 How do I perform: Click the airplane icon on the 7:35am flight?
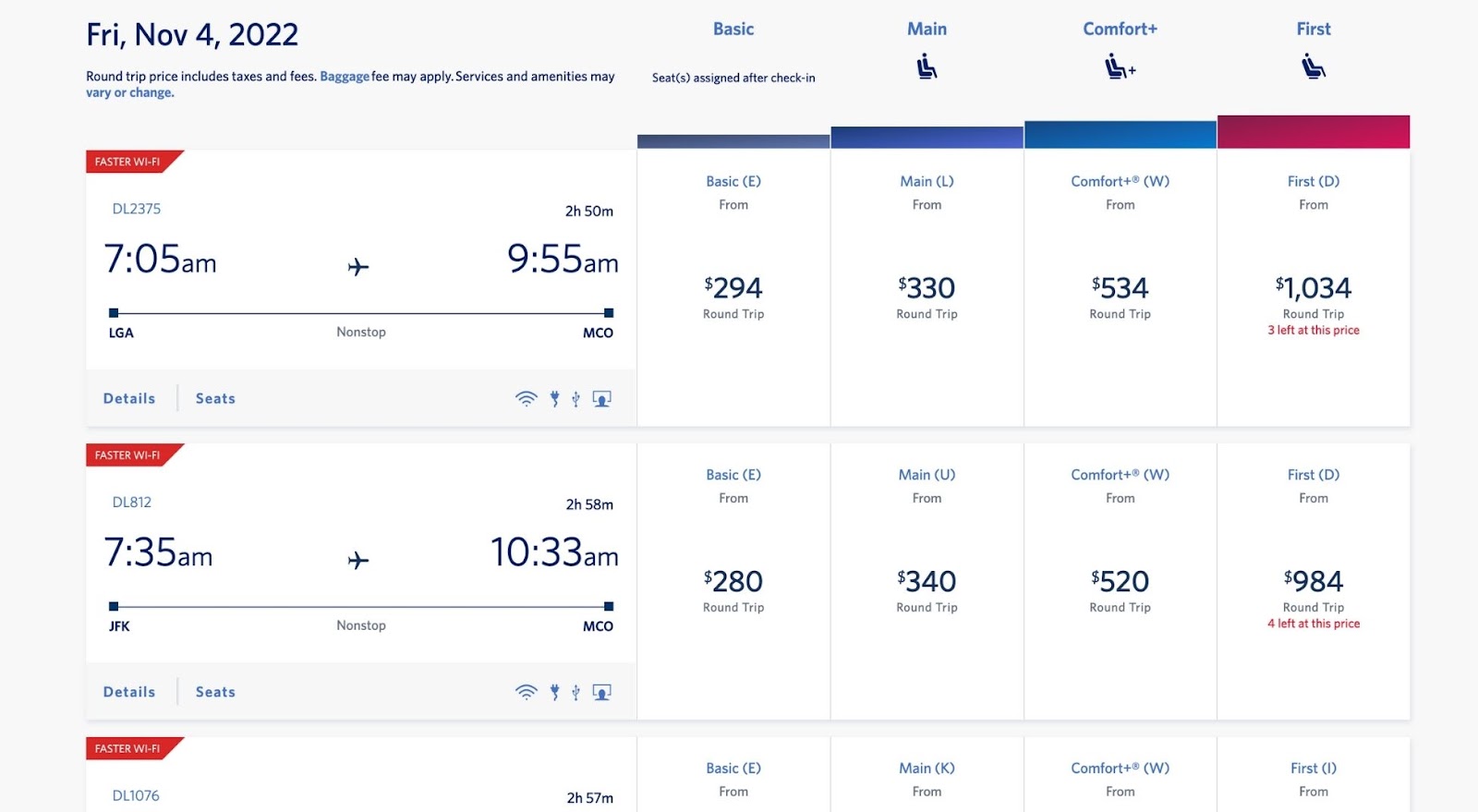pos(358,560)
